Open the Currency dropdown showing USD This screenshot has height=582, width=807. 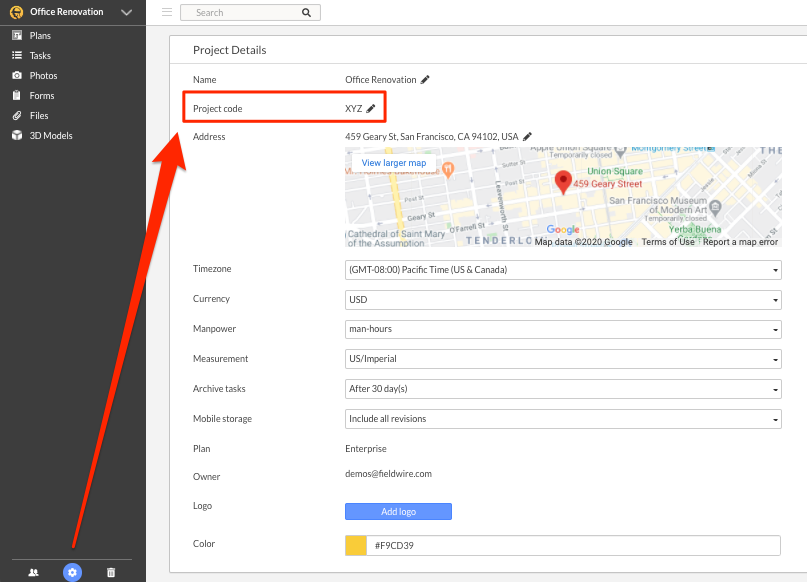[x=563, y=299]
